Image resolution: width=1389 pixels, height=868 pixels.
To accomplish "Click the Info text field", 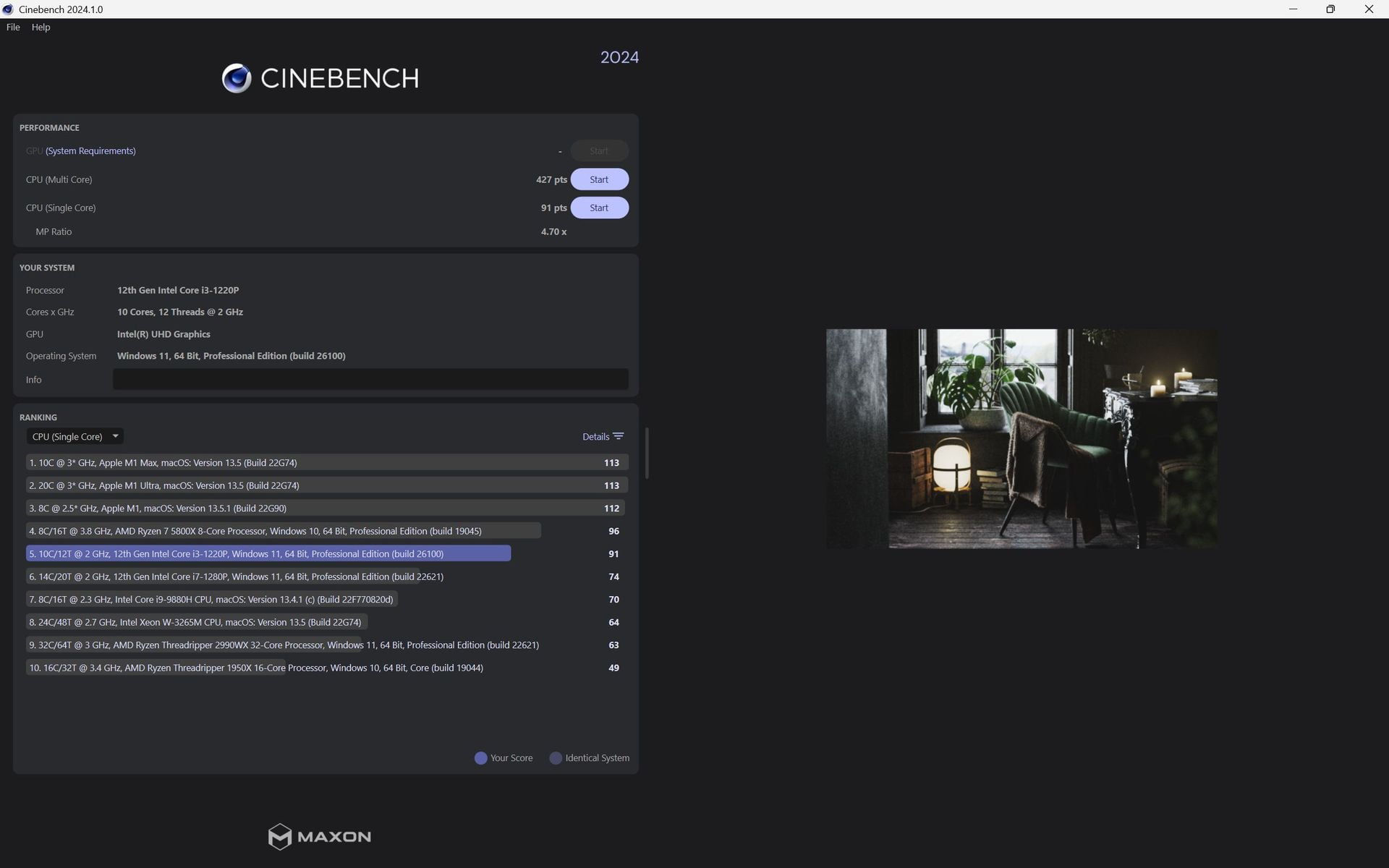I will click(x=370, y=379).
